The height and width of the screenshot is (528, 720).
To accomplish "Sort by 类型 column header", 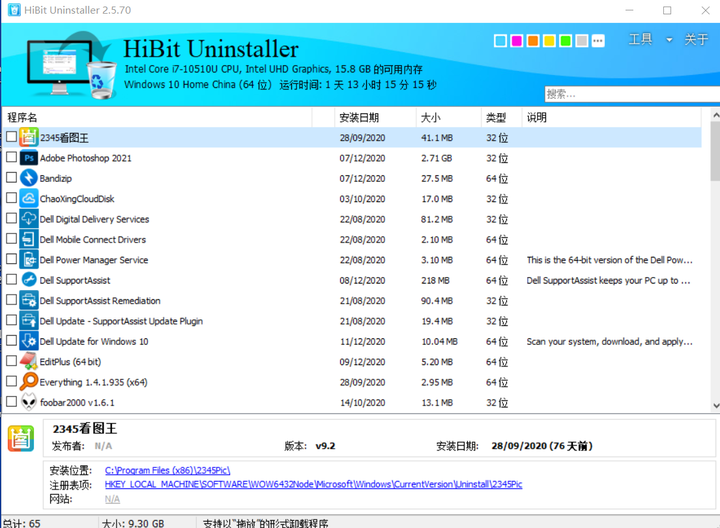I will [x=501, y=118].
